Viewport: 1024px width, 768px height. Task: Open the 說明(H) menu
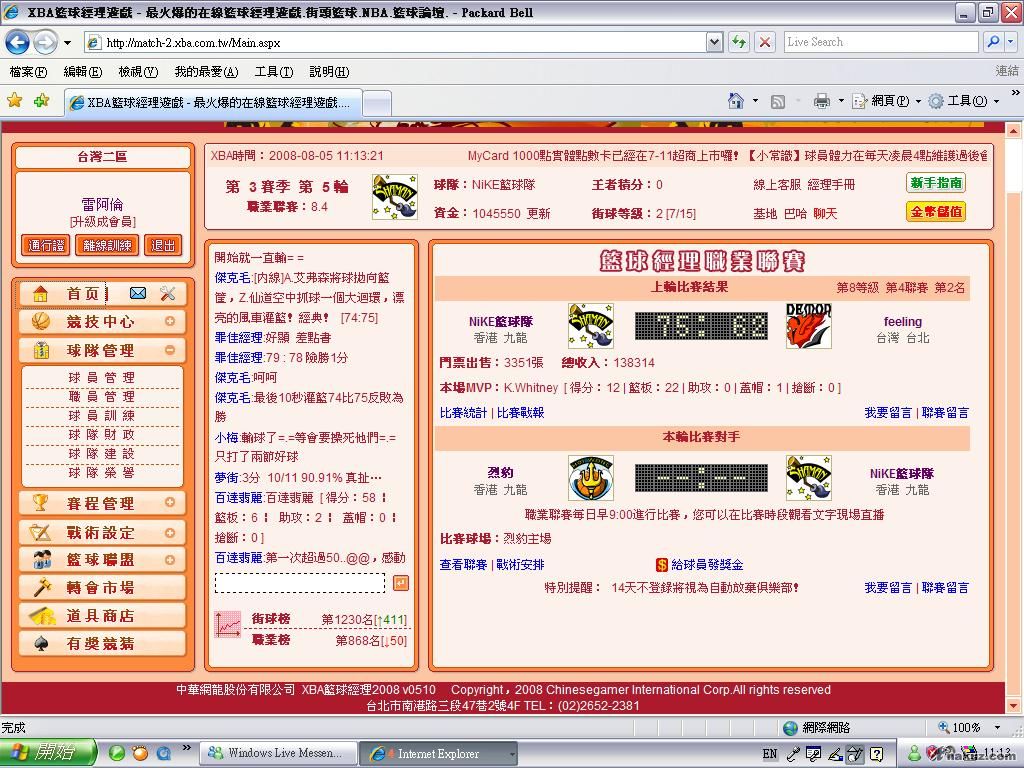329,72
